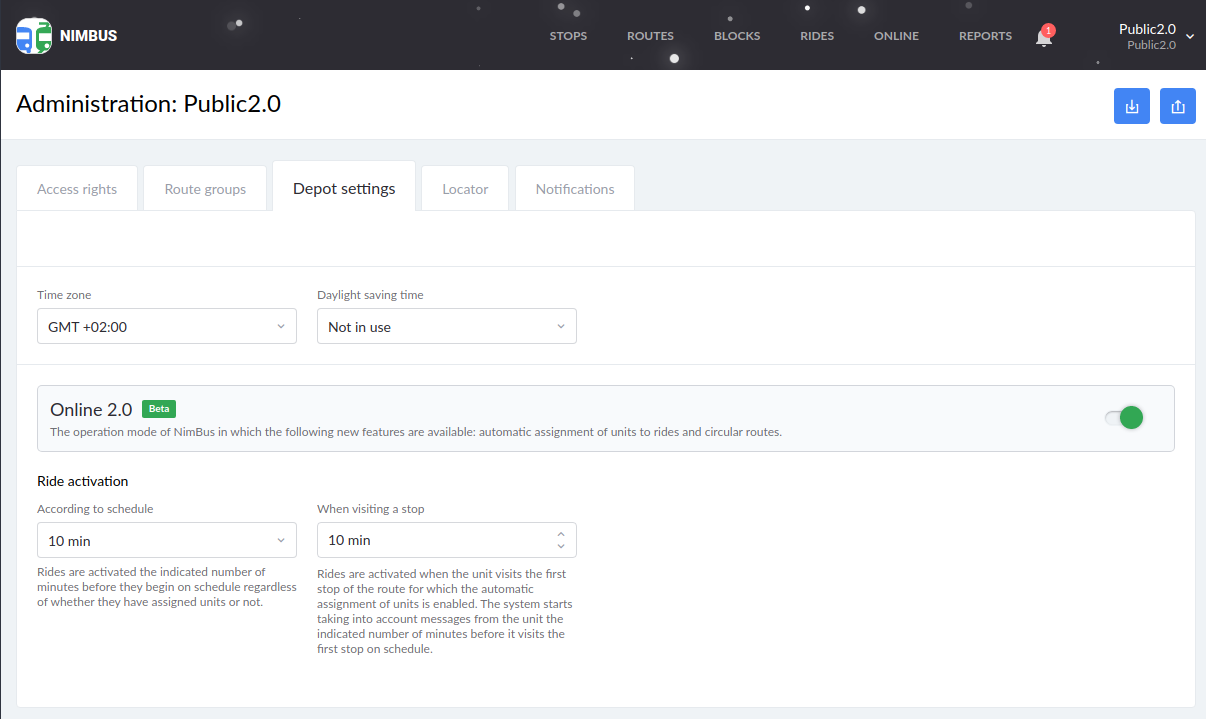Open the Reports page
Screen dimensions: 1206x719
(985, 36)
